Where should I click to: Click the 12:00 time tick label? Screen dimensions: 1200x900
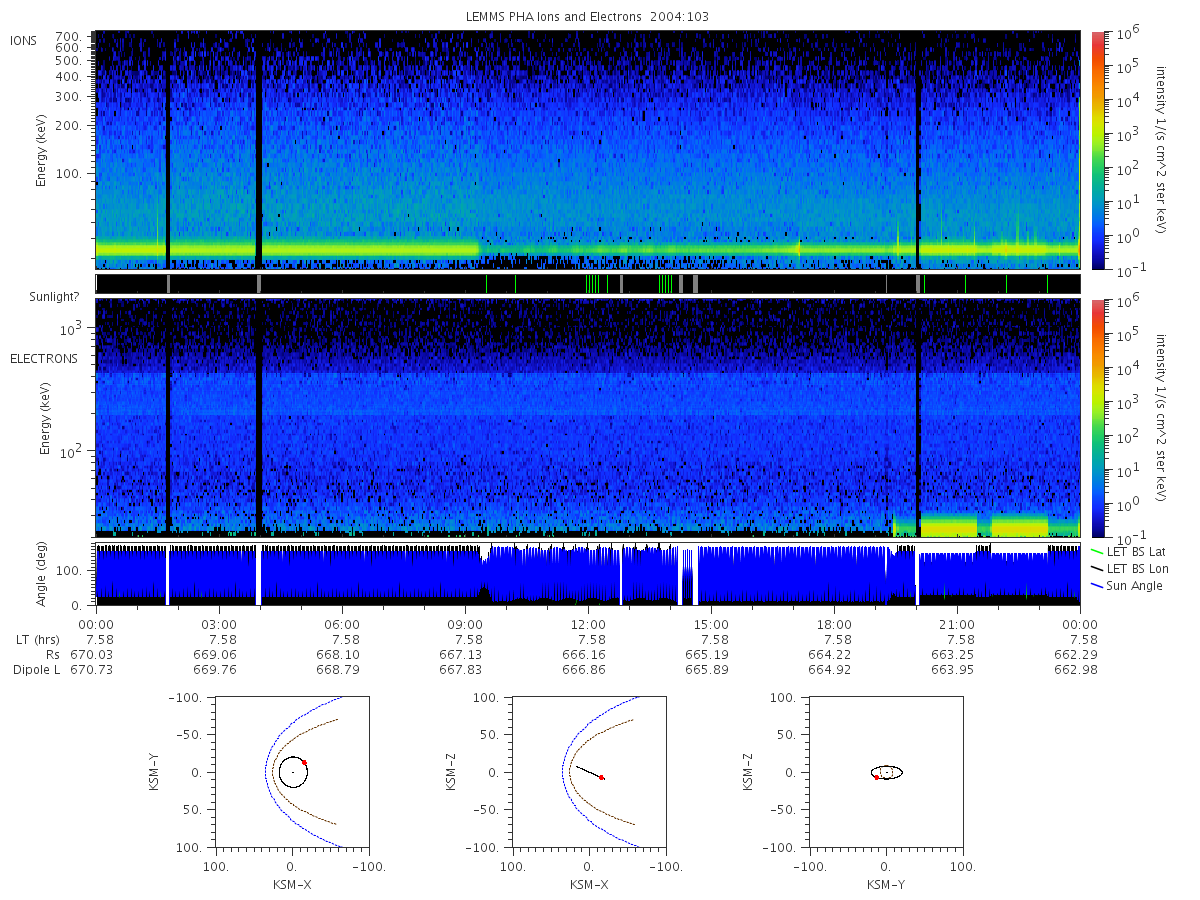pos(588,624)
